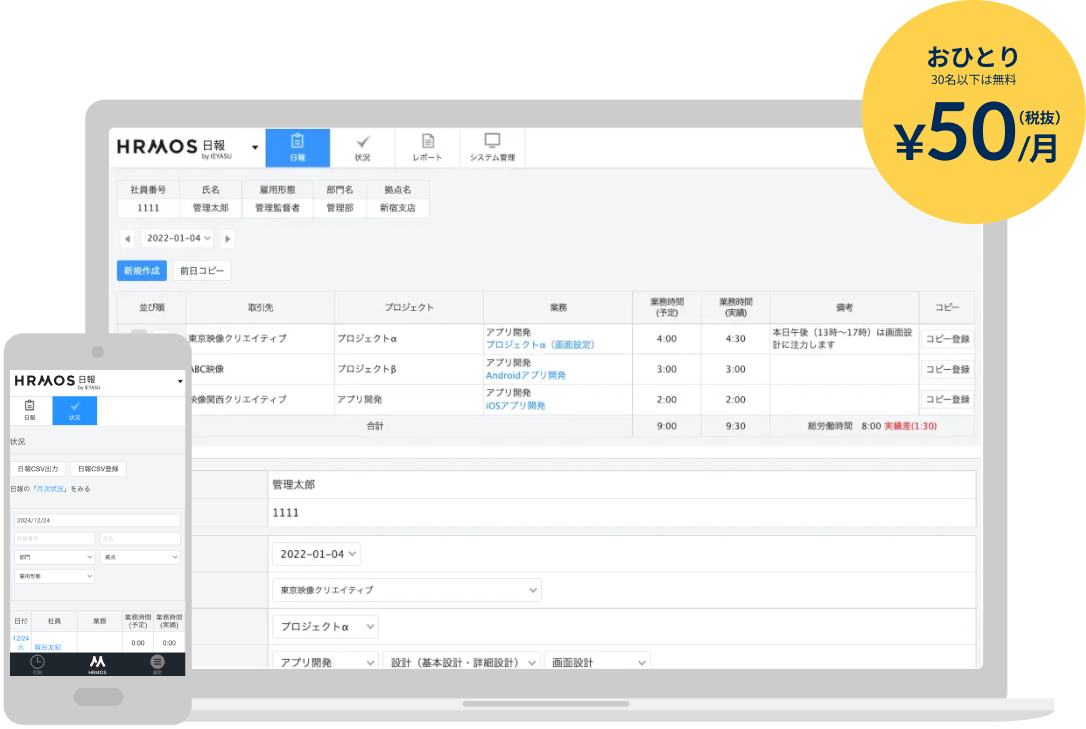Viewport: 1086px width, 729px height.
Task: Tap the HRMOS logo icon in the phone's bottom bar
Action: [x=97, y=662]
